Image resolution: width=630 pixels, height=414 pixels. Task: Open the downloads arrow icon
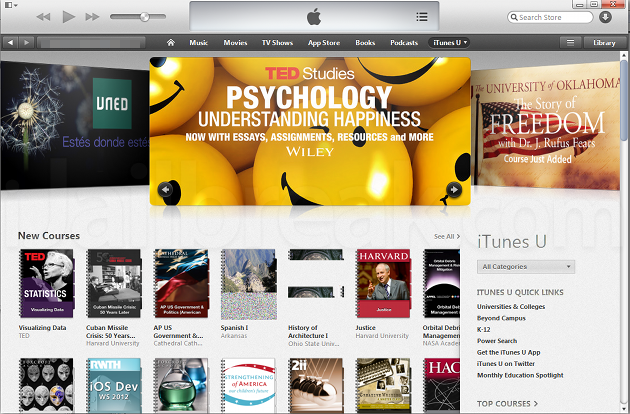(x=605, y=17)
